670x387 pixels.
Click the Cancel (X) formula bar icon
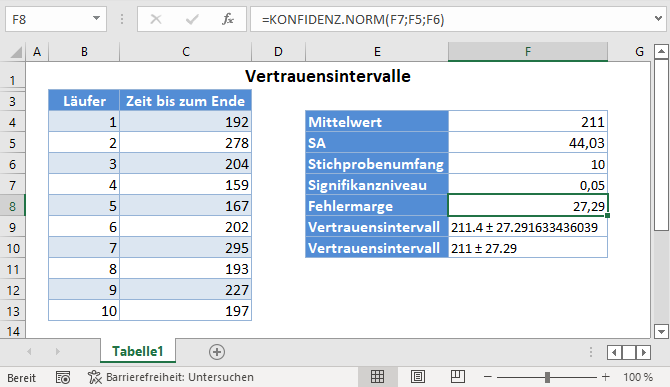pyautogui.click(x=156, y=19)
